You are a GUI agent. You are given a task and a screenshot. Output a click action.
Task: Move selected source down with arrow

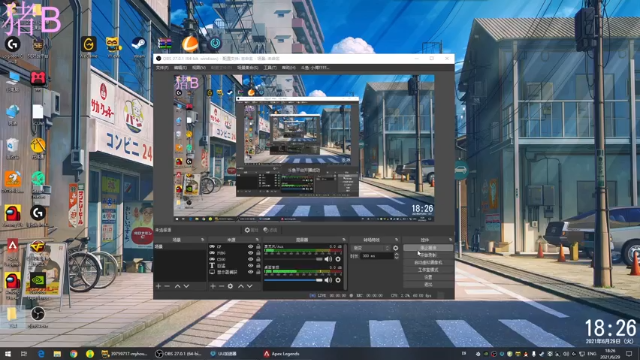249,287
